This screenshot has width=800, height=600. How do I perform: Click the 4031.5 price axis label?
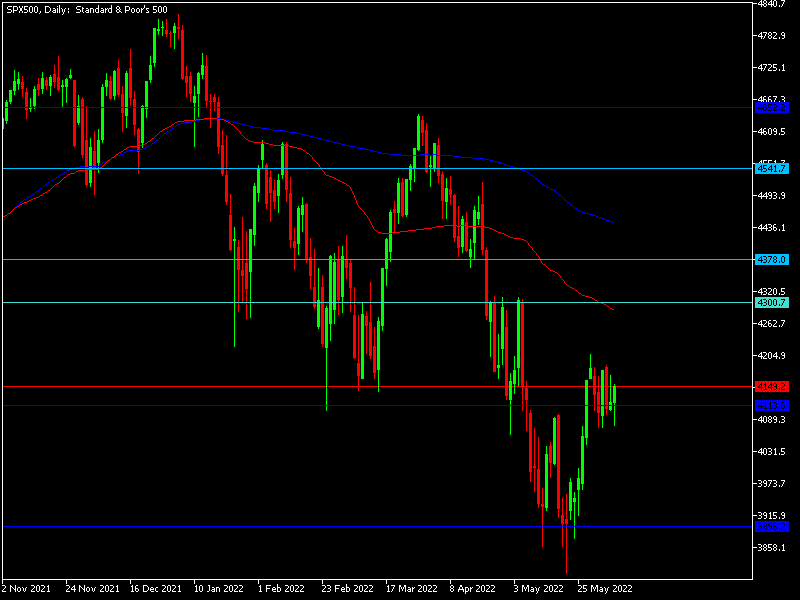(x=771, y=452)
